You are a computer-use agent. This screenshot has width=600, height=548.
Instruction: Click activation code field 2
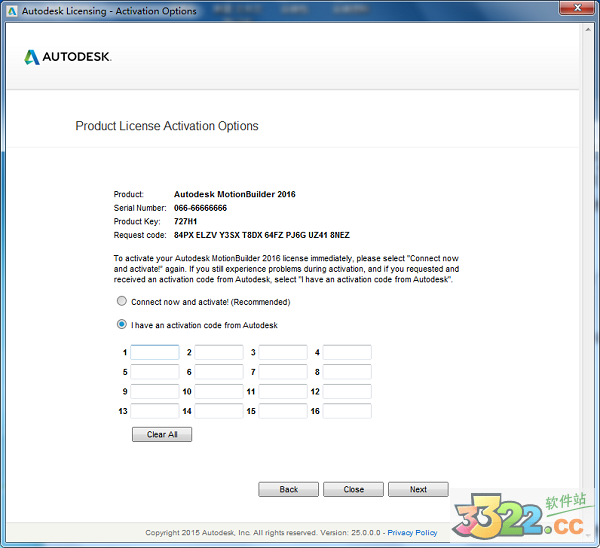pos(219,352)
